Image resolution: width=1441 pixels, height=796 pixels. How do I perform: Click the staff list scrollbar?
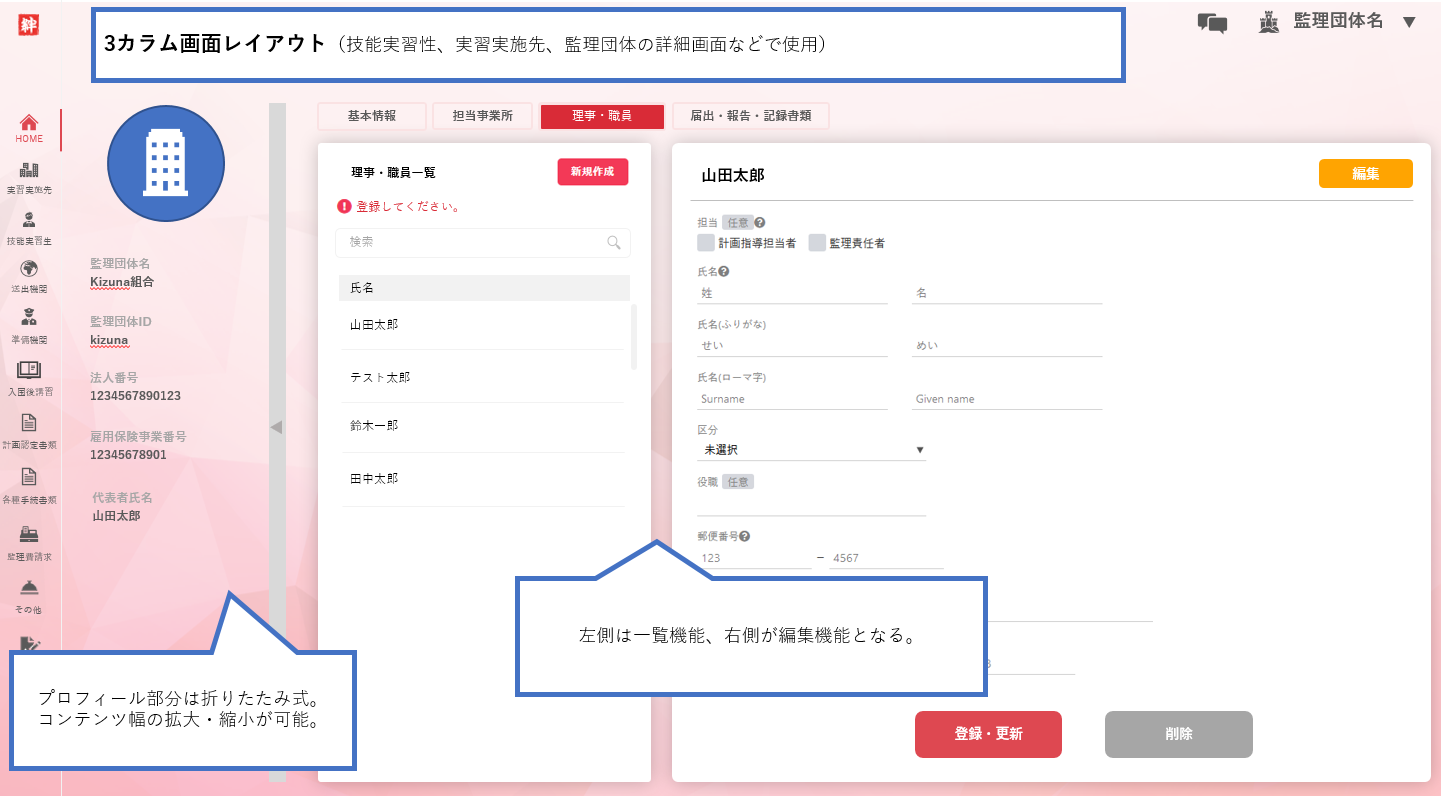tap(633, 337)
